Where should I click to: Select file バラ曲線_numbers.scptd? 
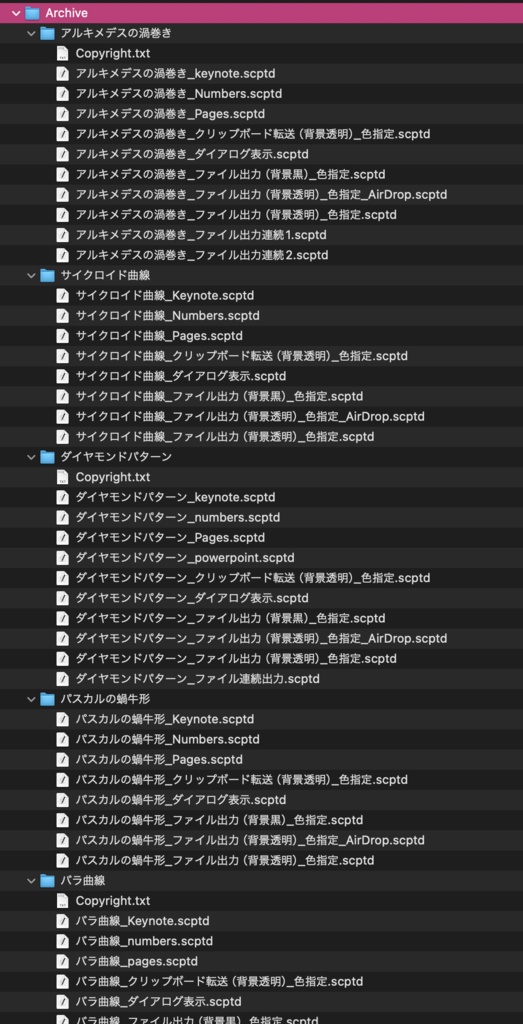[x=144, y=942]
